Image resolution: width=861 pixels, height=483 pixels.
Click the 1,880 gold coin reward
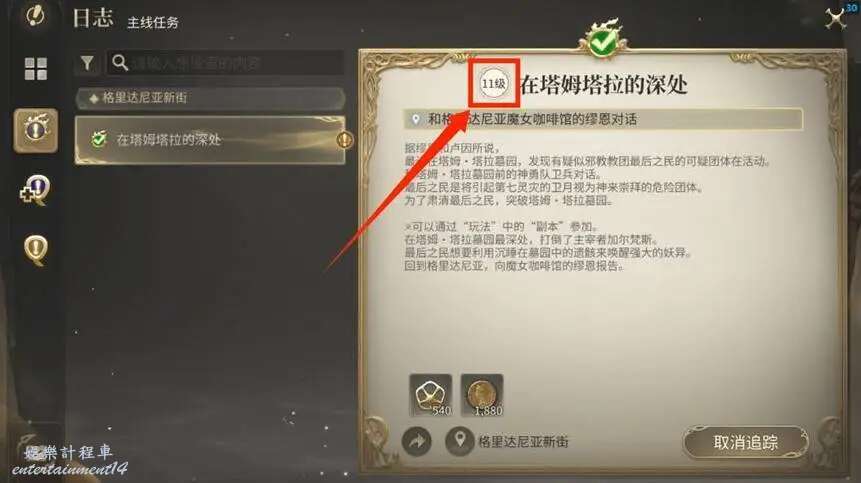pyautogui.click(x=482, y=395)
